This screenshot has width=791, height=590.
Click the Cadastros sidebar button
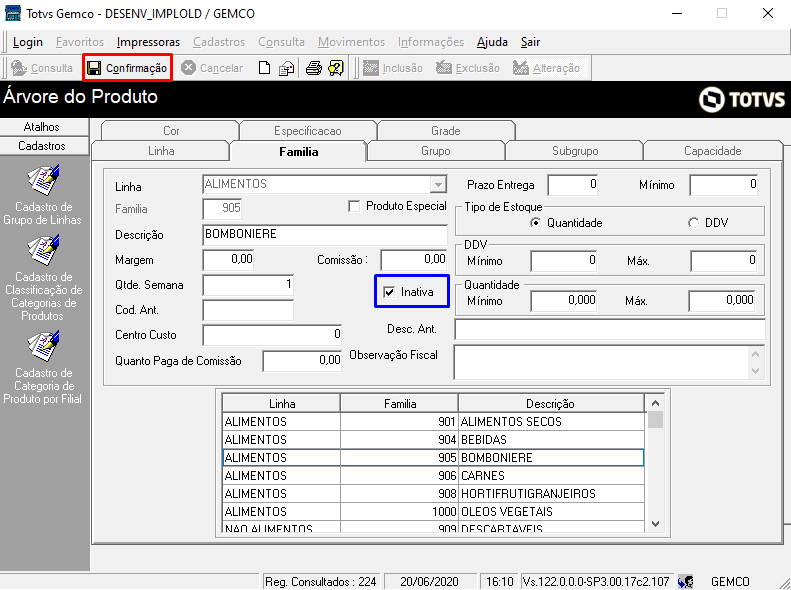click(42, 146)
